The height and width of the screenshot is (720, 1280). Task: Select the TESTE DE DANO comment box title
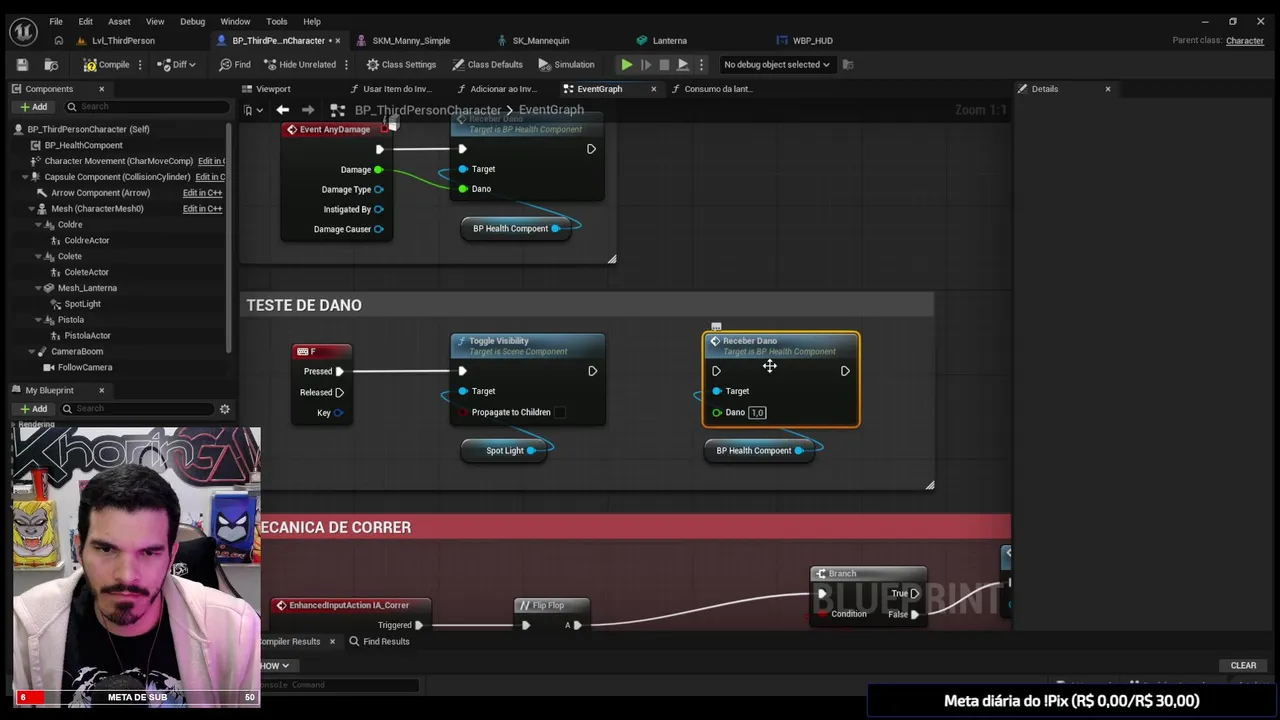click(304, 306)
